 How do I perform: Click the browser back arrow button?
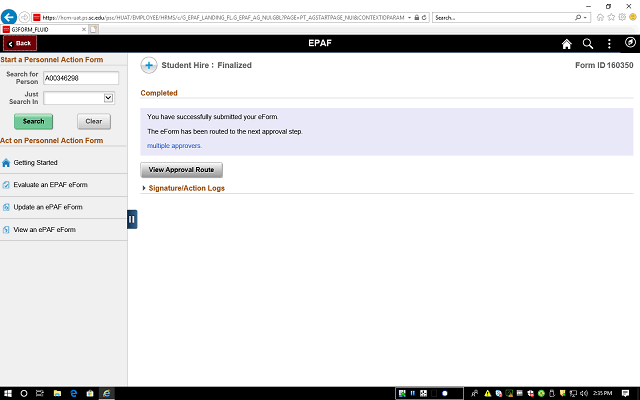pos(9,17)
